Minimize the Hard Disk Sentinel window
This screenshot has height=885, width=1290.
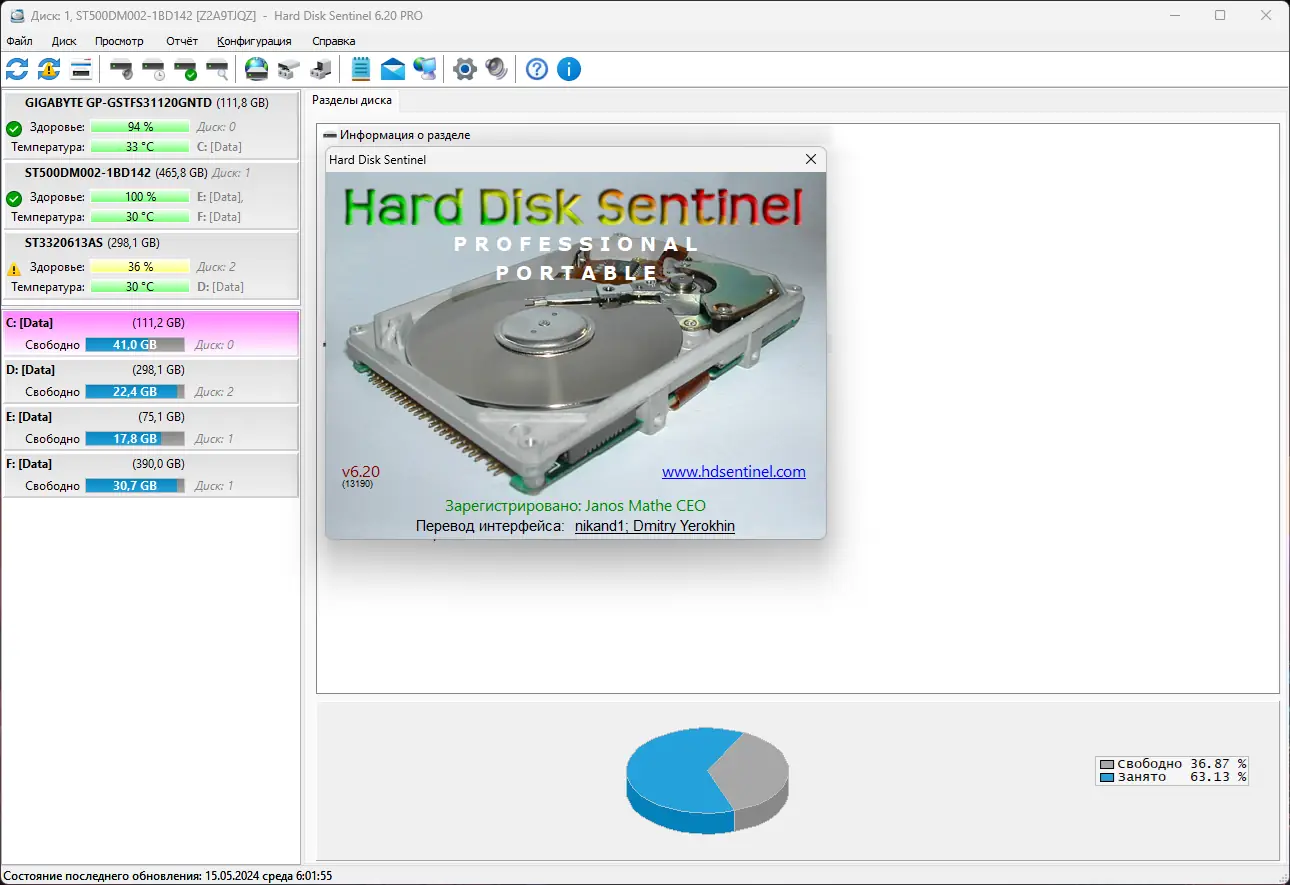pos(1175,15)
